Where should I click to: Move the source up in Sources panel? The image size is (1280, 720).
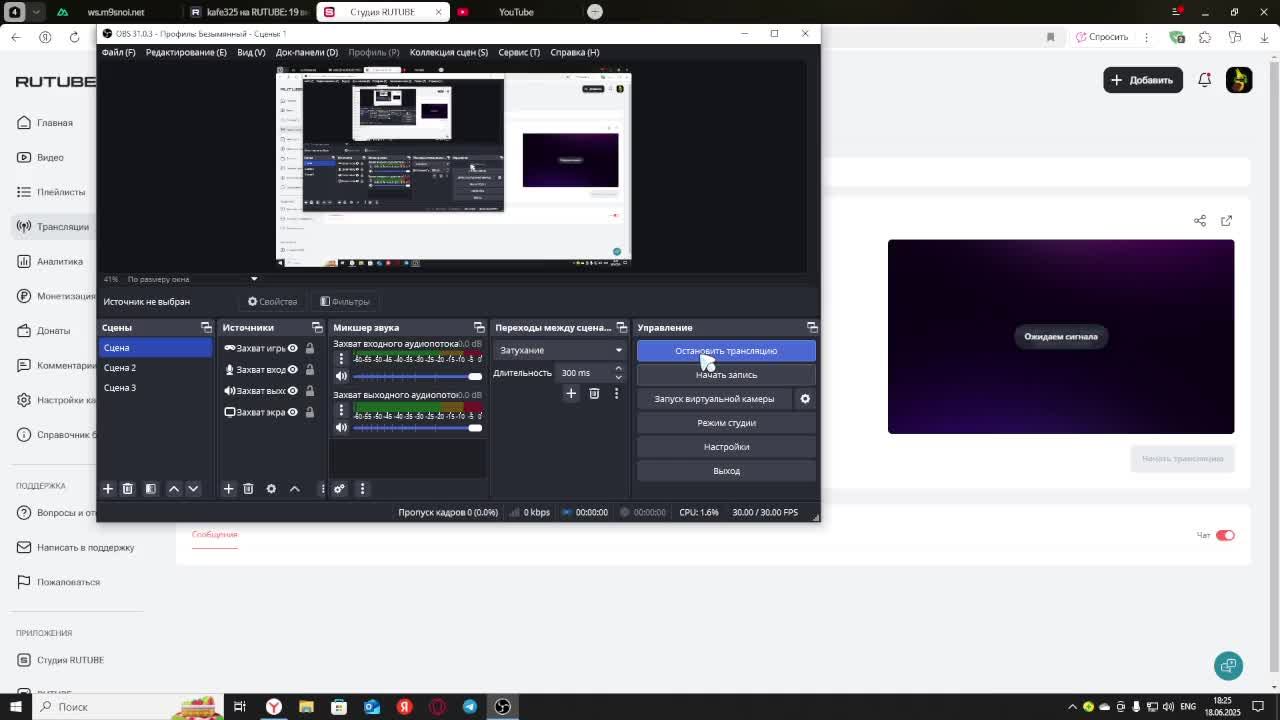[x=294, y=489]
